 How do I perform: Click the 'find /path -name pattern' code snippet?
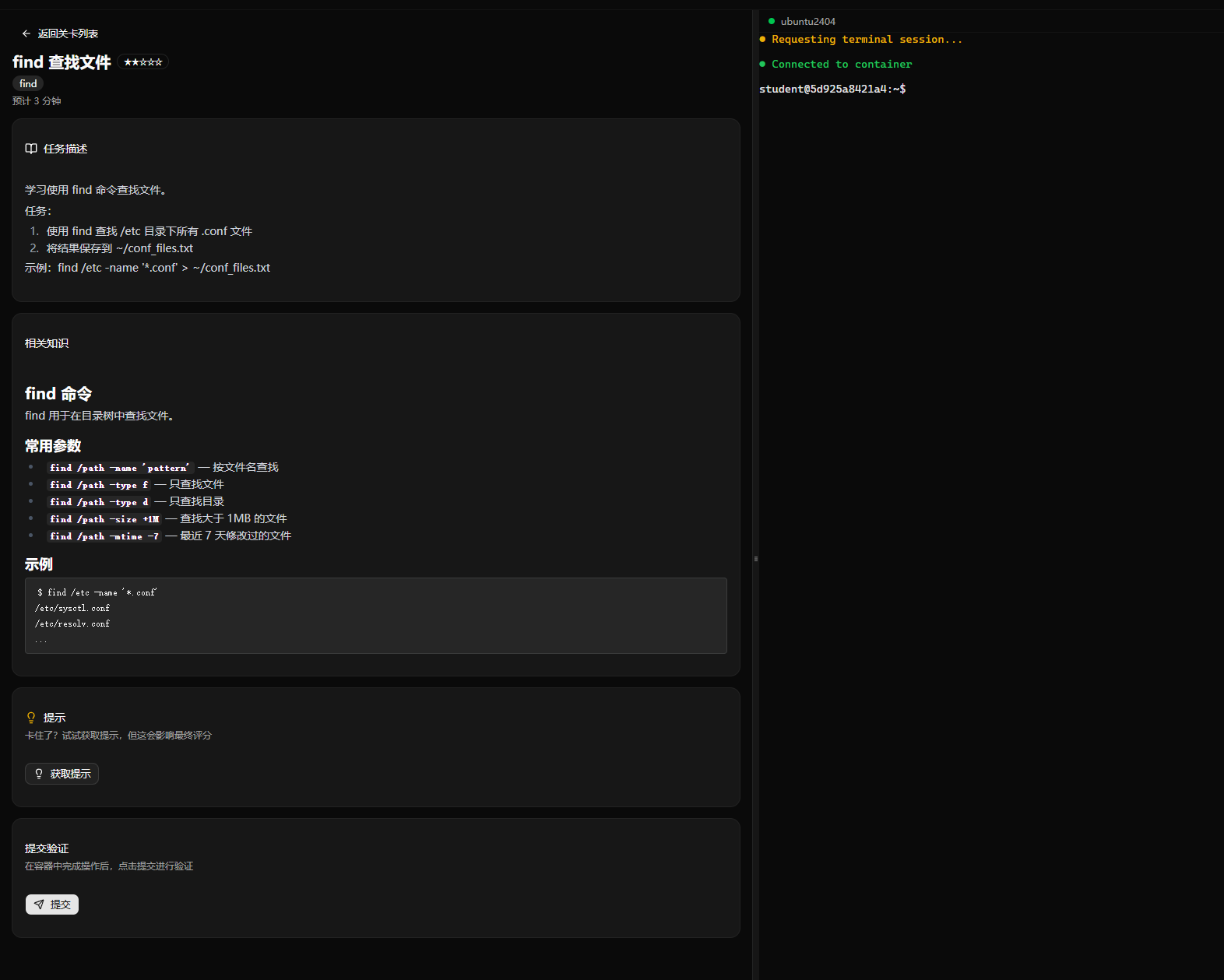click(x=120, y=467)
